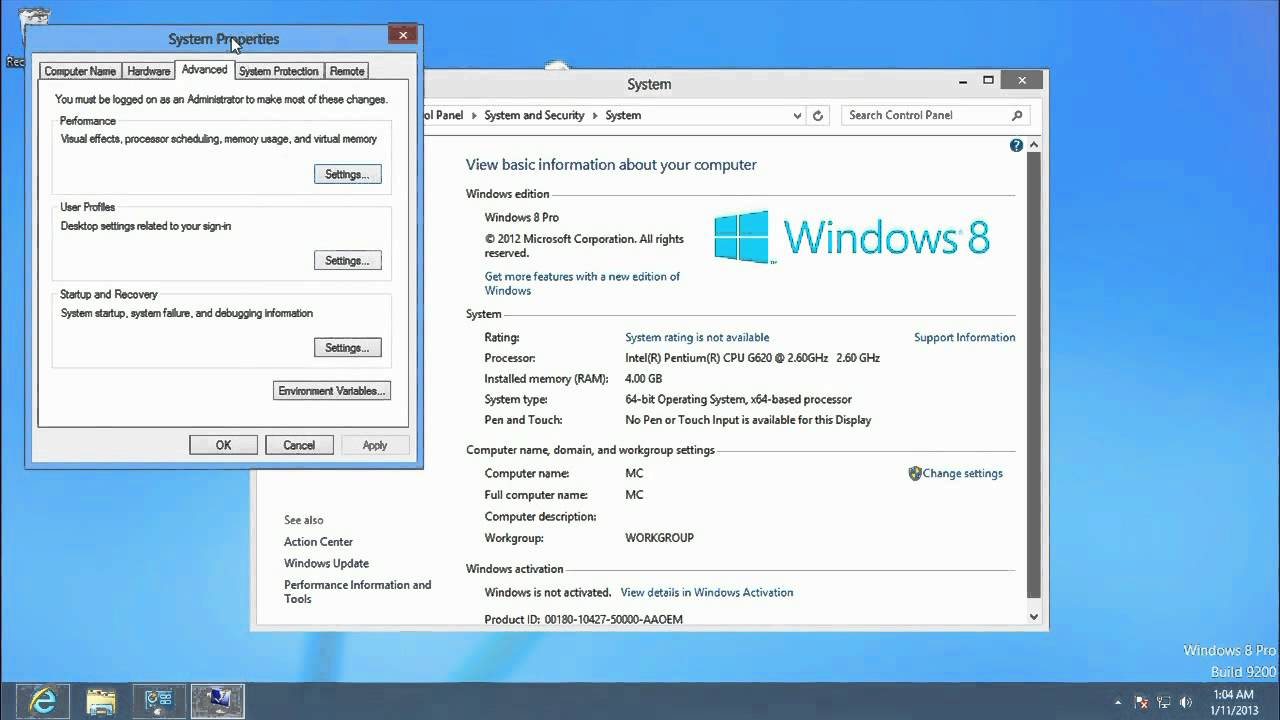Open the address bar history dropdown arrow
The height and width of the screenshot is (720, 1280).
pyautogui.click(x=797, y=115)
